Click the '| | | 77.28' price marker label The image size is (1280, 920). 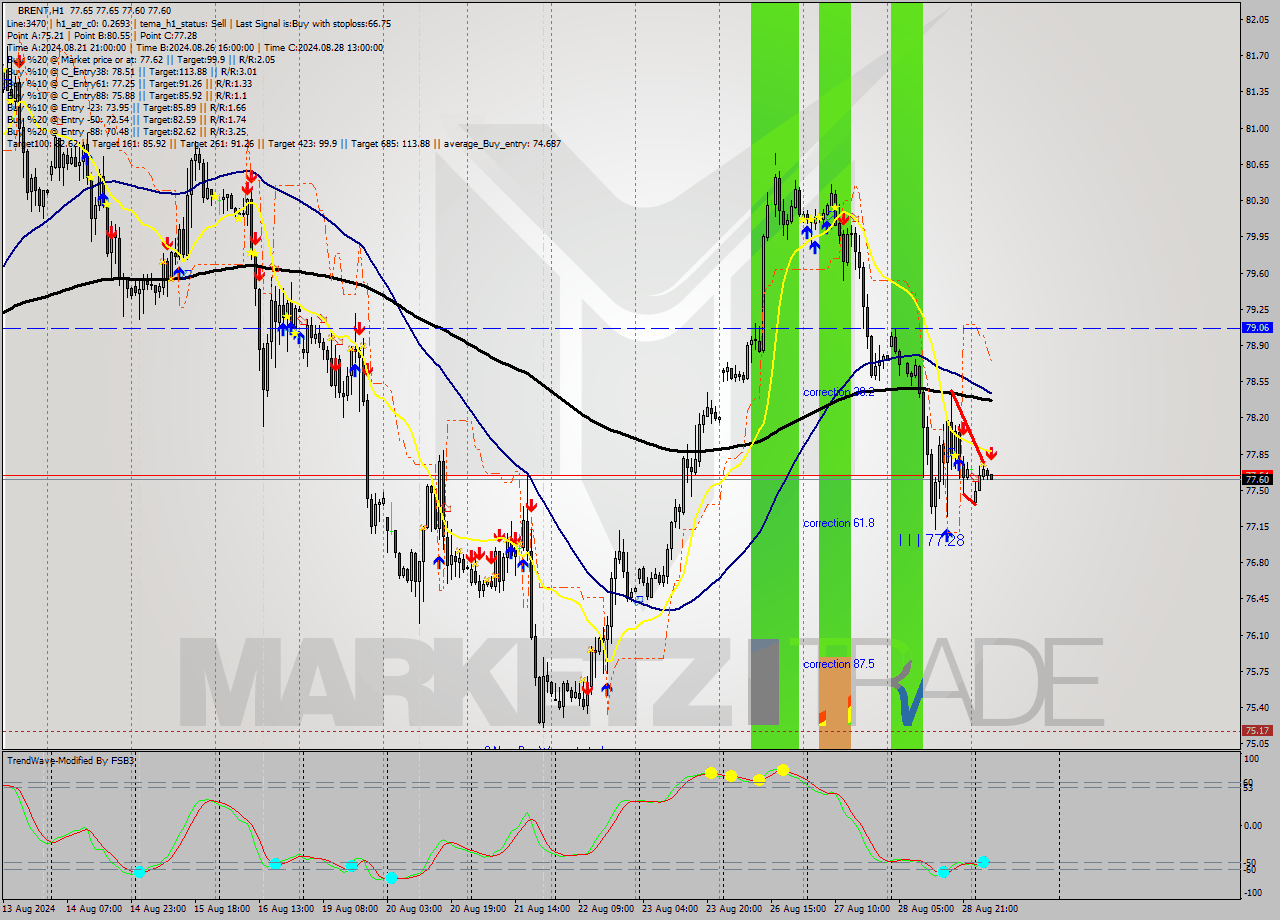coord(932,540)
